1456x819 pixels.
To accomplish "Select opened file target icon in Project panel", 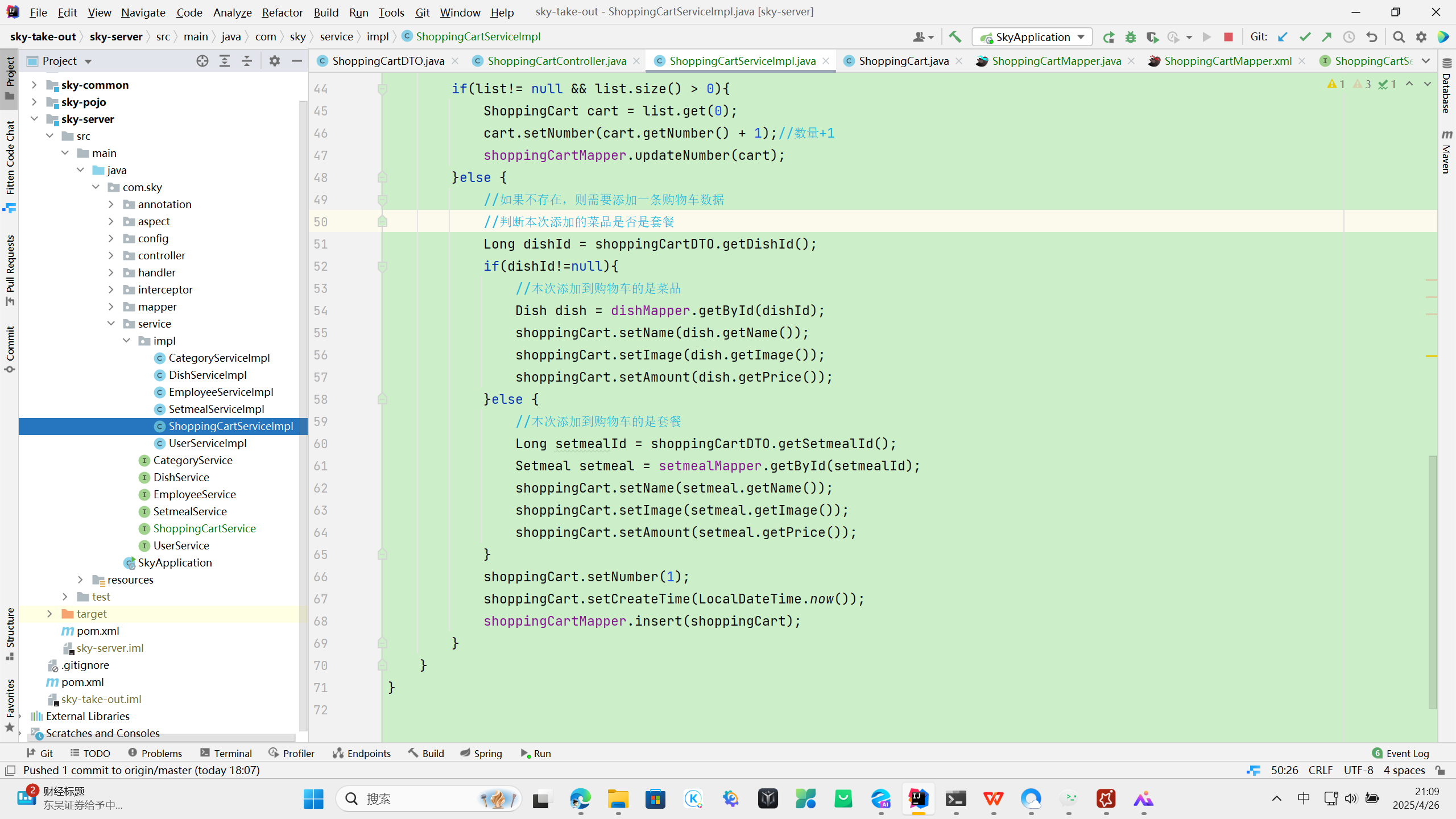I will (x=202, y=61).
